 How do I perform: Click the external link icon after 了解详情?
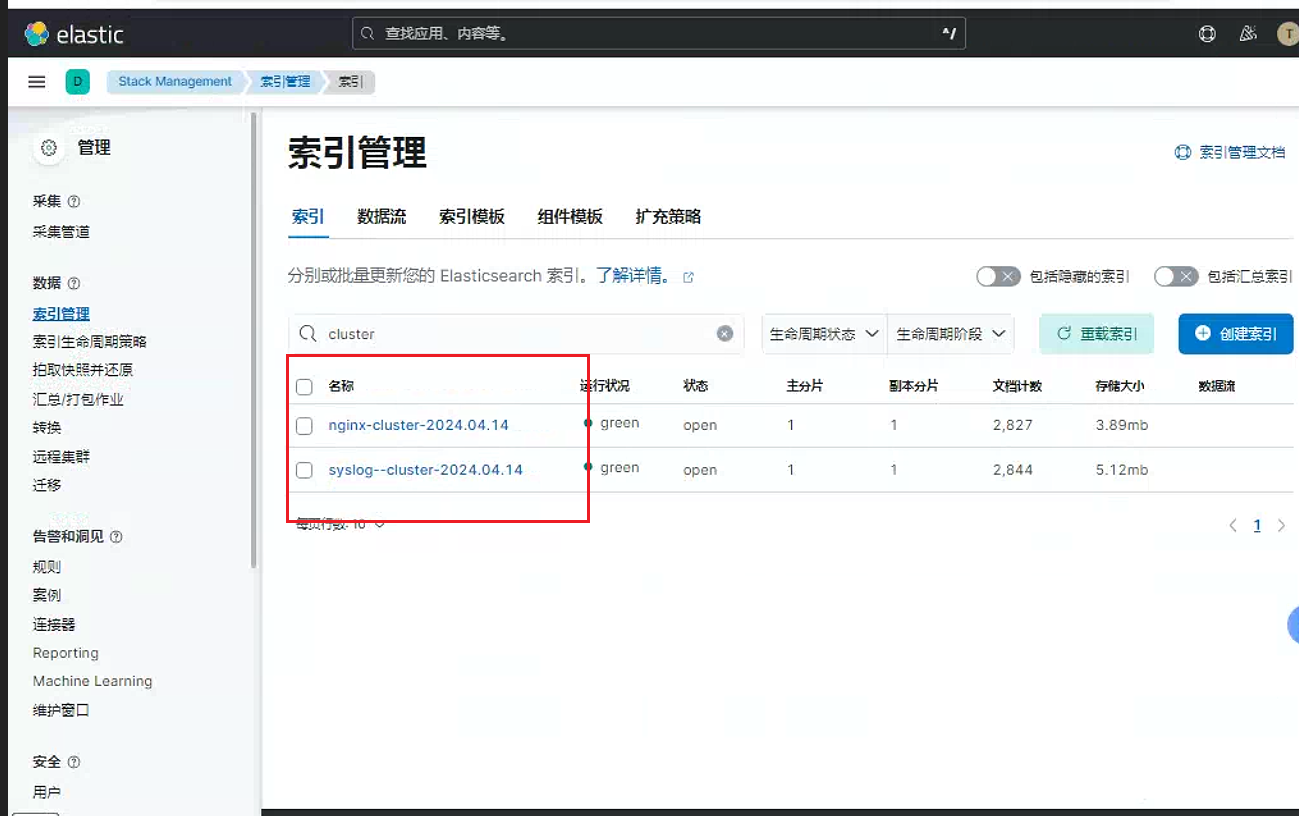click(x=688, y=277)
